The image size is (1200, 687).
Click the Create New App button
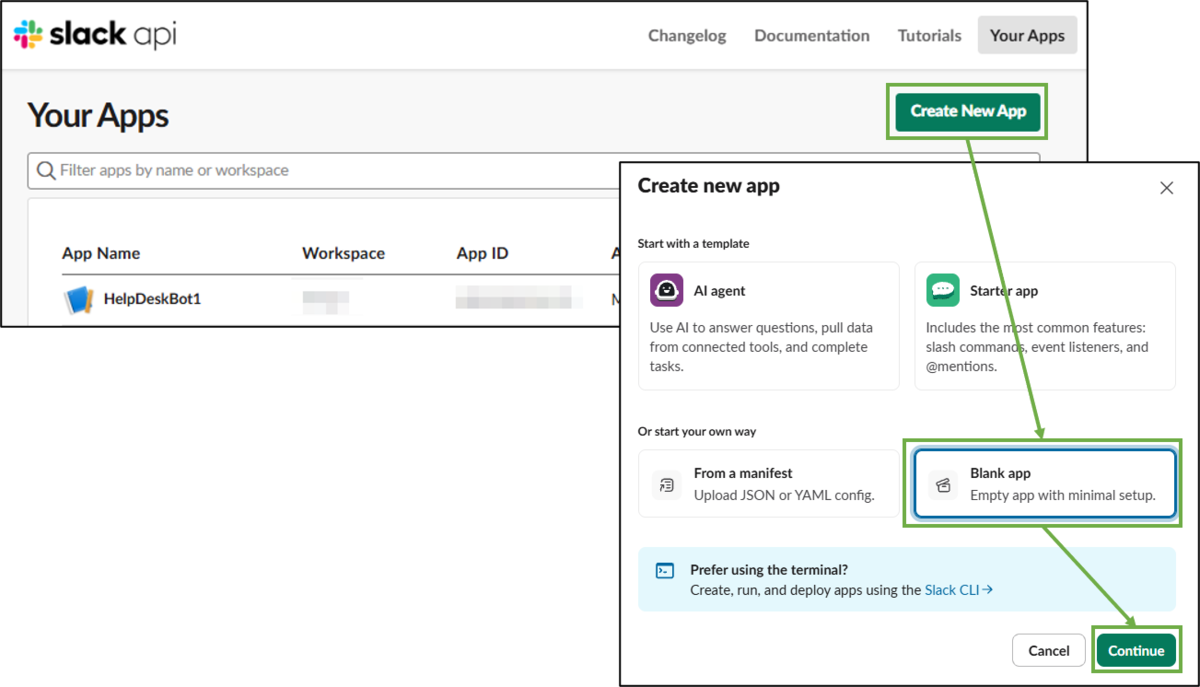point(968,111)
